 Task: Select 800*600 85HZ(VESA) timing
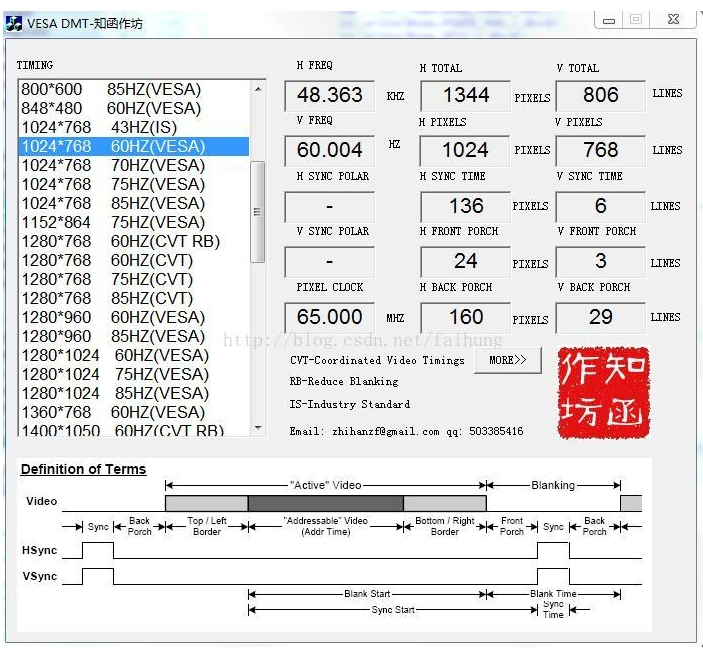(x=111, y=89)
